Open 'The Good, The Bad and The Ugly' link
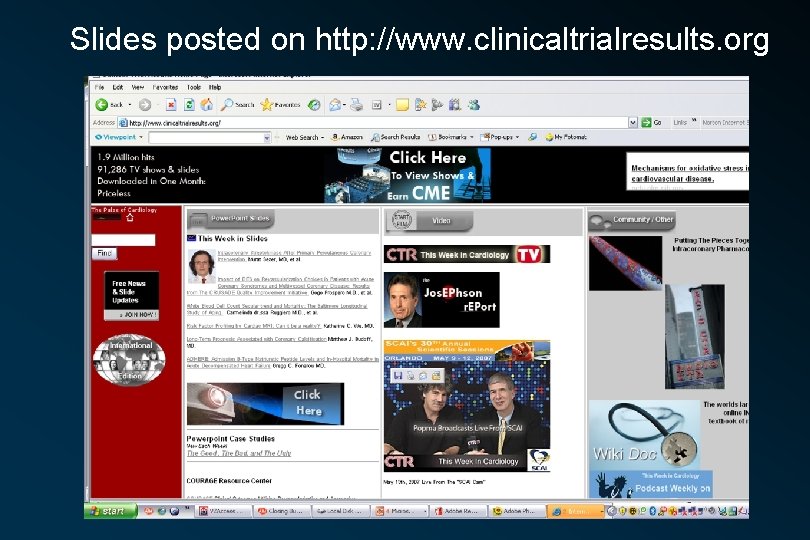Screen dimensions: 810x540 click(239, 453)
